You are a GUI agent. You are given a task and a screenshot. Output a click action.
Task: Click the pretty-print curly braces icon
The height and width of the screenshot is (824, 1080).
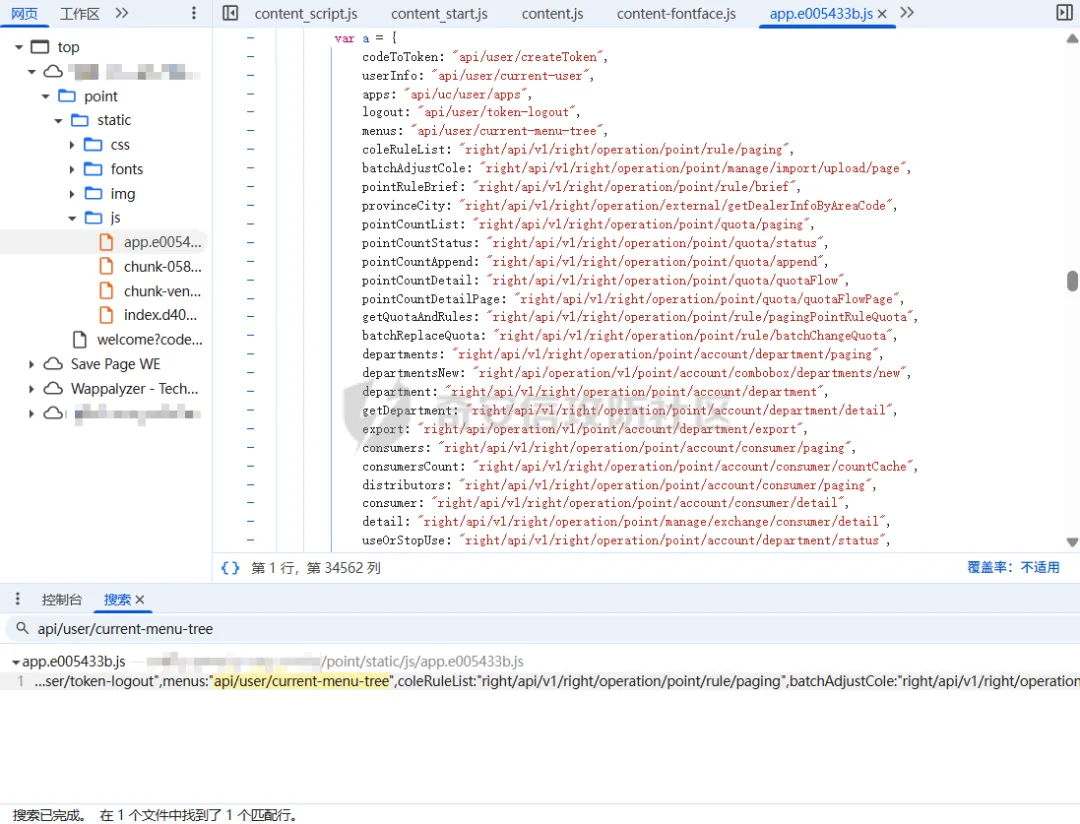click(230, 568)
